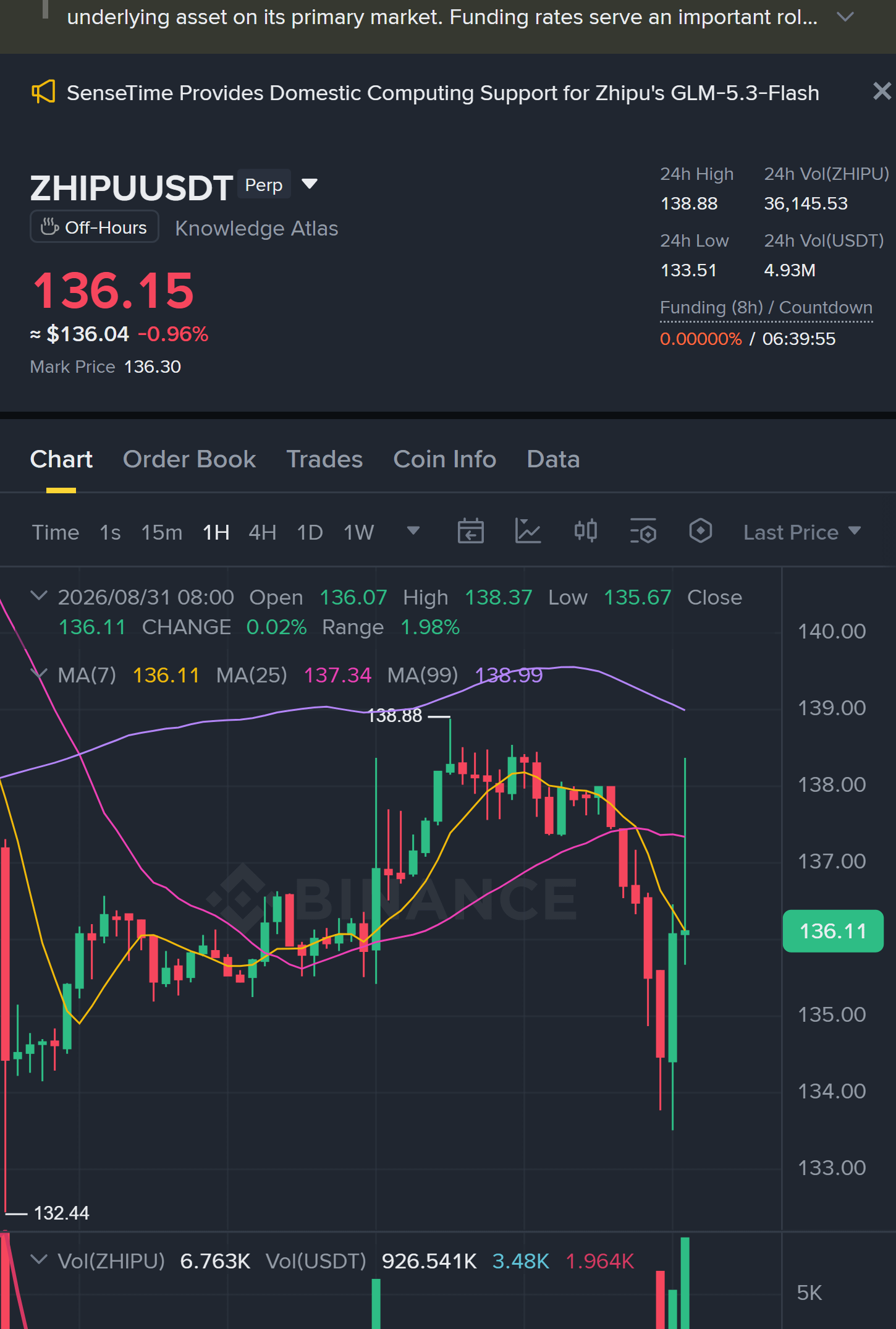
Task: Click the Perp contract badge
Action: click(x=264, y=184)
